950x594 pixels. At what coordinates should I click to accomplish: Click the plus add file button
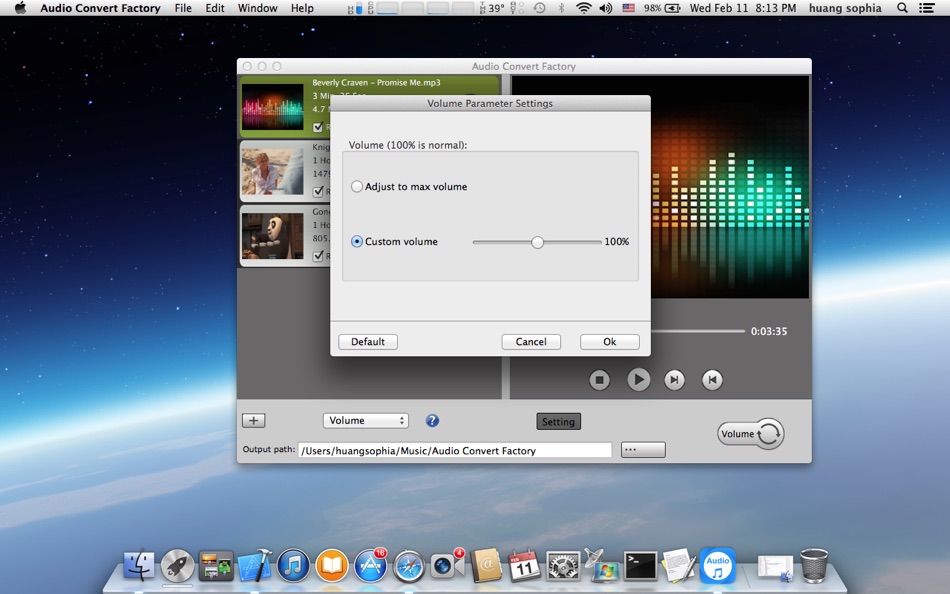coord(253,421)
